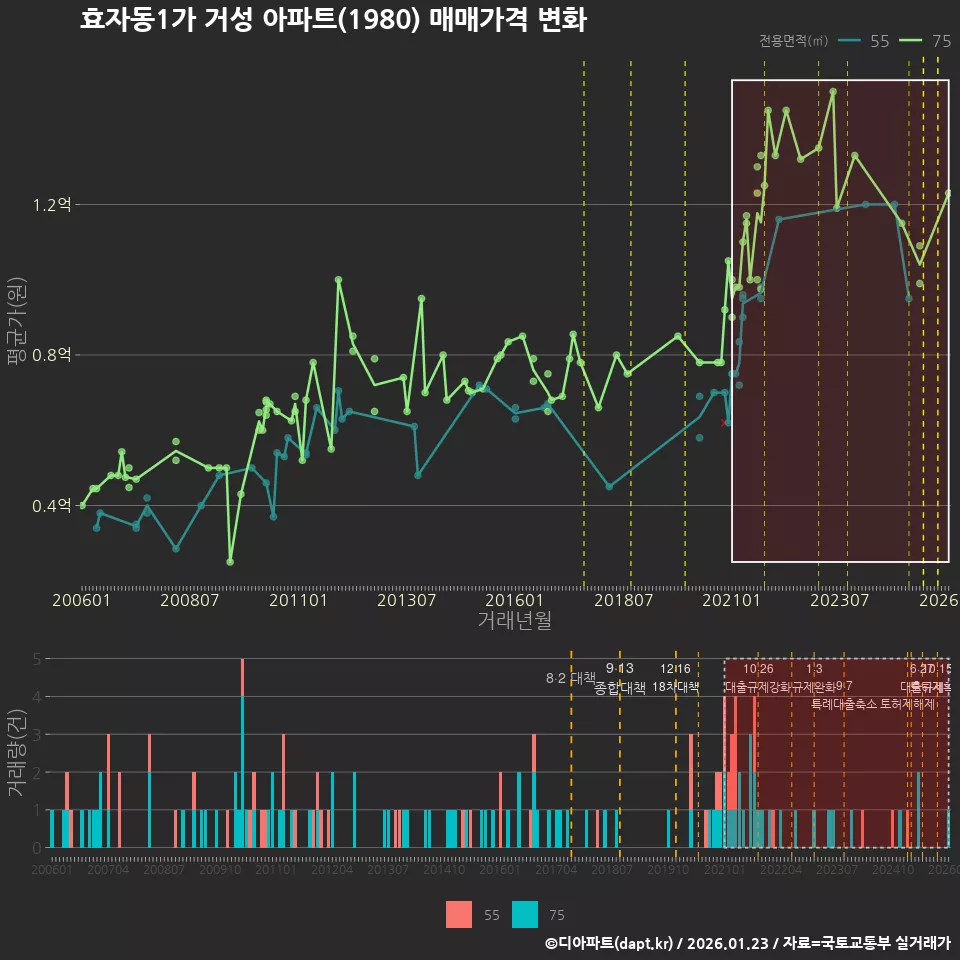Screen dimensions: 960x960
Task: Toggle the 75 line series in top legend
Action: click(x=924, y=41)
